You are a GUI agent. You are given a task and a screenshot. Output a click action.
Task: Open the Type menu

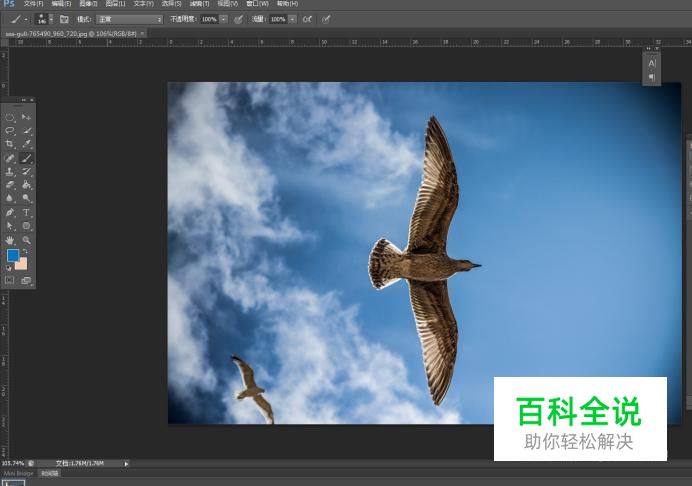point(143,4)
